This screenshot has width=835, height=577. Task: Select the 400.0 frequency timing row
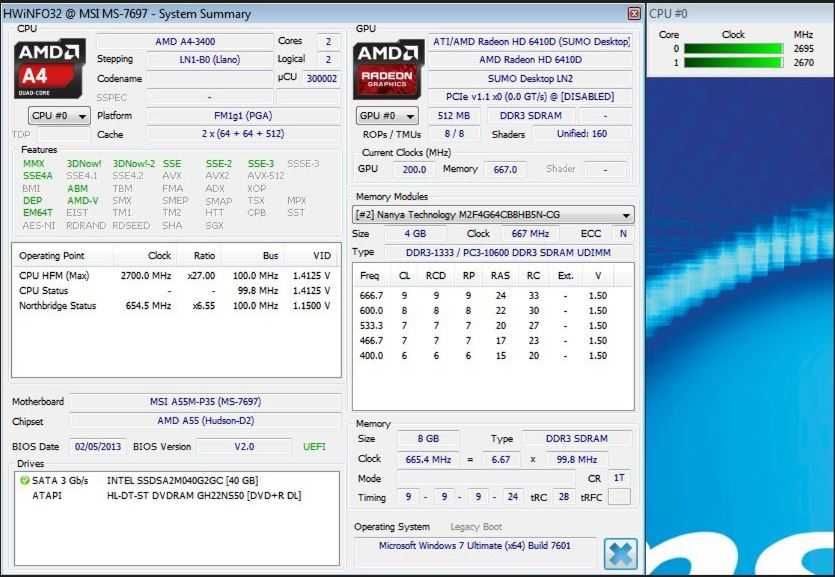[x=484, y=356]
